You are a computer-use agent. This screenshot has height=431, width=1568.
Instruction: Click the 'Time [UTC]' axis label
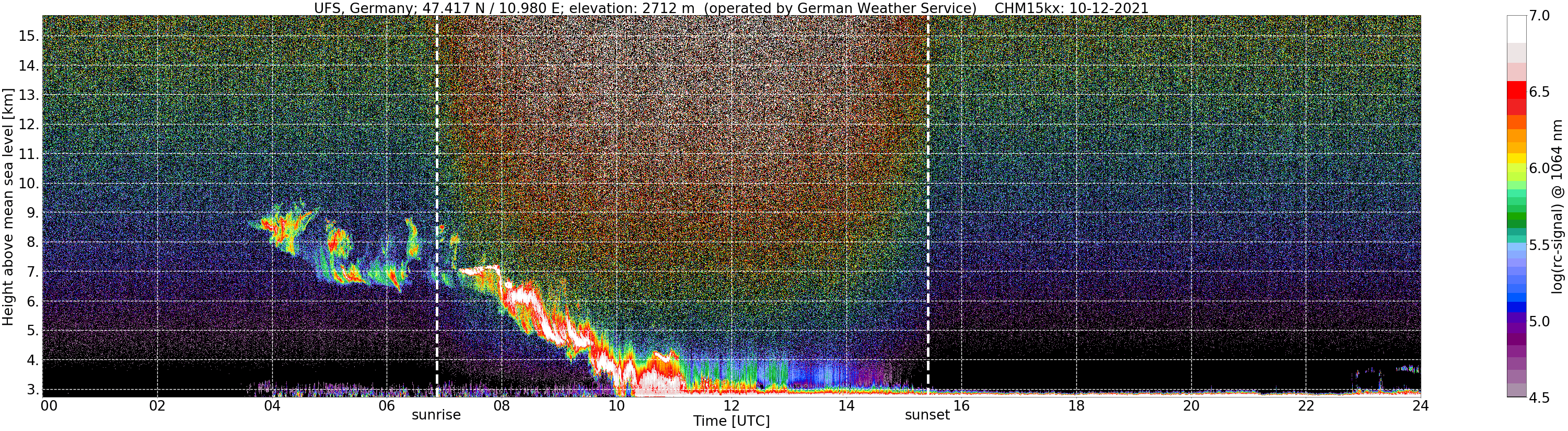pyautogui.click(x=731, y=421)
